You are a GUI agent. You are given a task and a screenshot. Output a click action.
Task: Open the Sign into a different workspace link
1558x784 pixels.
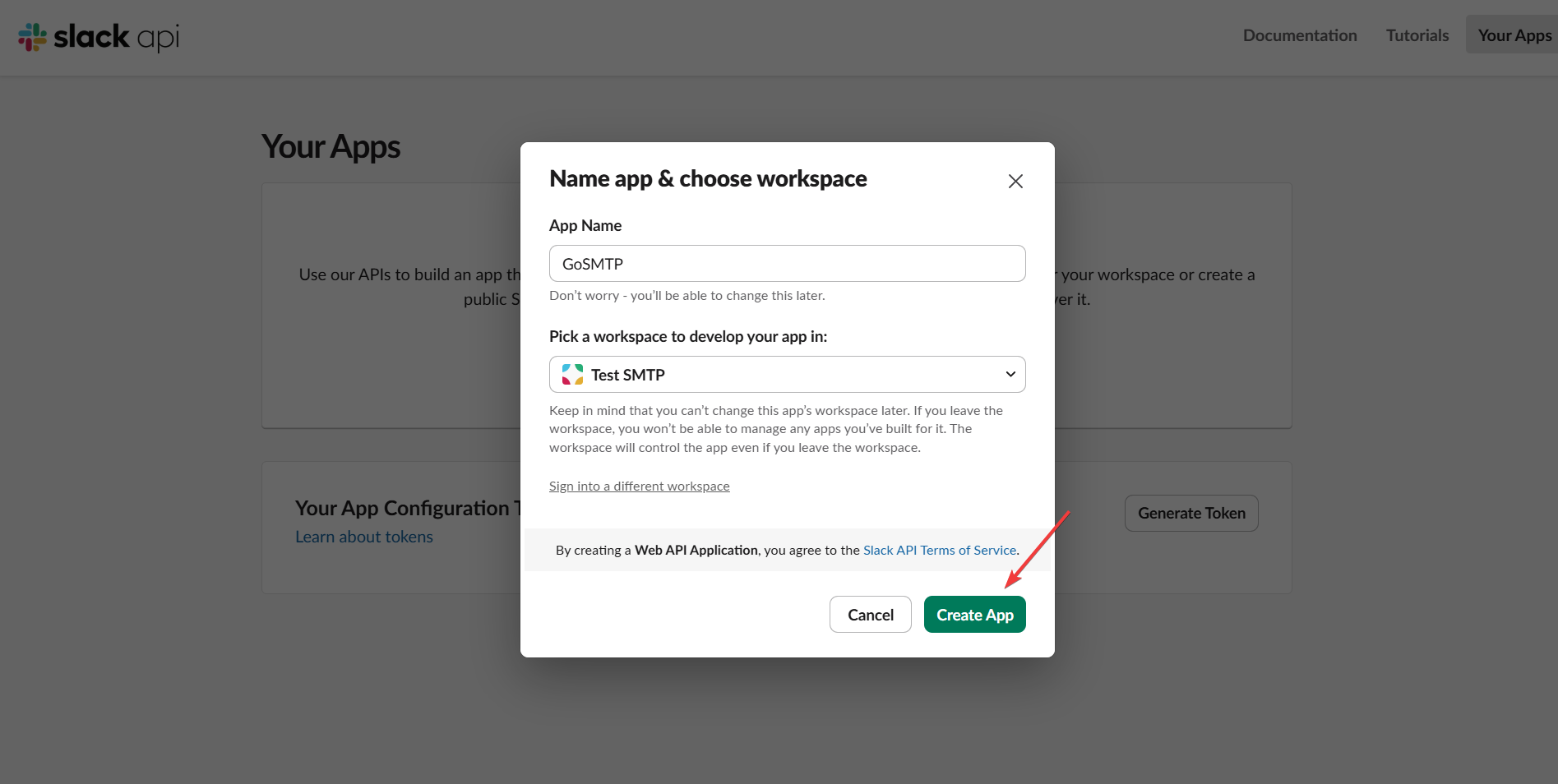tap(639, 486)
